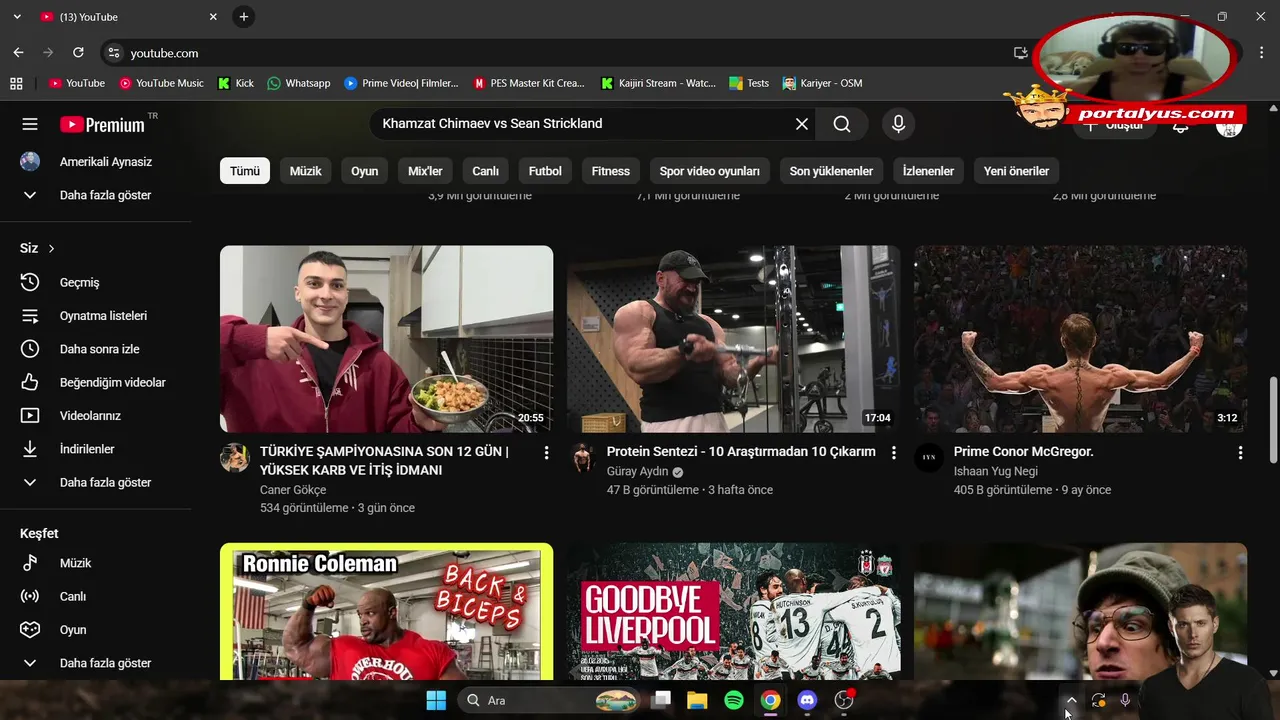The height and width of the screenshot is (720, 1280).
Task: Open Kariyer - OSM bookmark
Action: tap(822, 83)
